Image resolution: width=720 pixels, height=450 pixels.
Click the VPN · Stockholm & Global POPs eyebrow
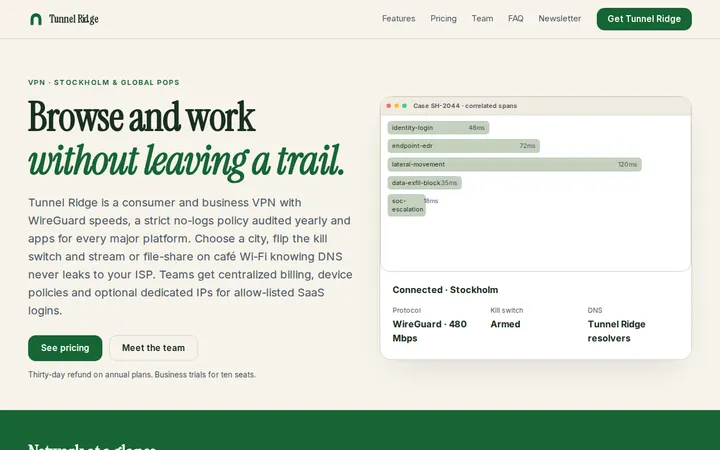coord(104,83)
